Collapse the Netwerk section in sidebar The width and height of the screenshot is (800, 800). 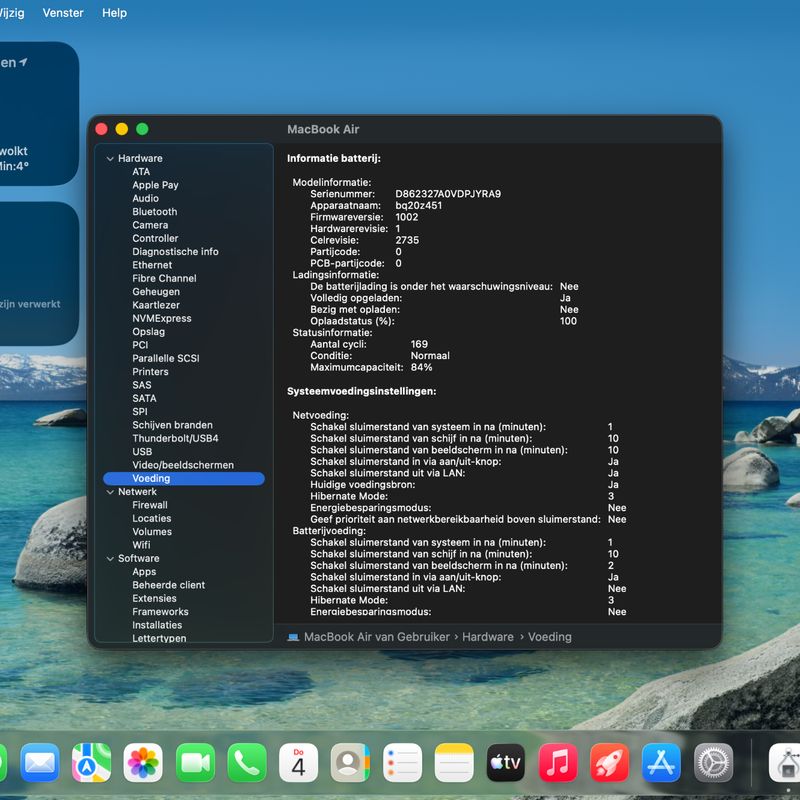click(110, 492)
